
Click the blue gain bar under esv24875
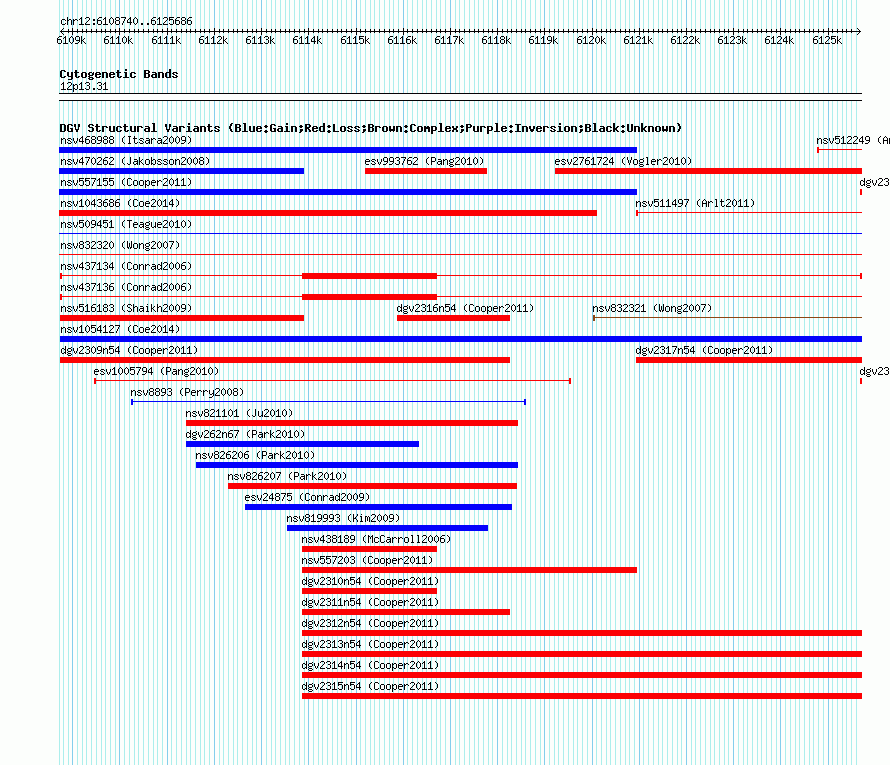[x=378, y=507]
